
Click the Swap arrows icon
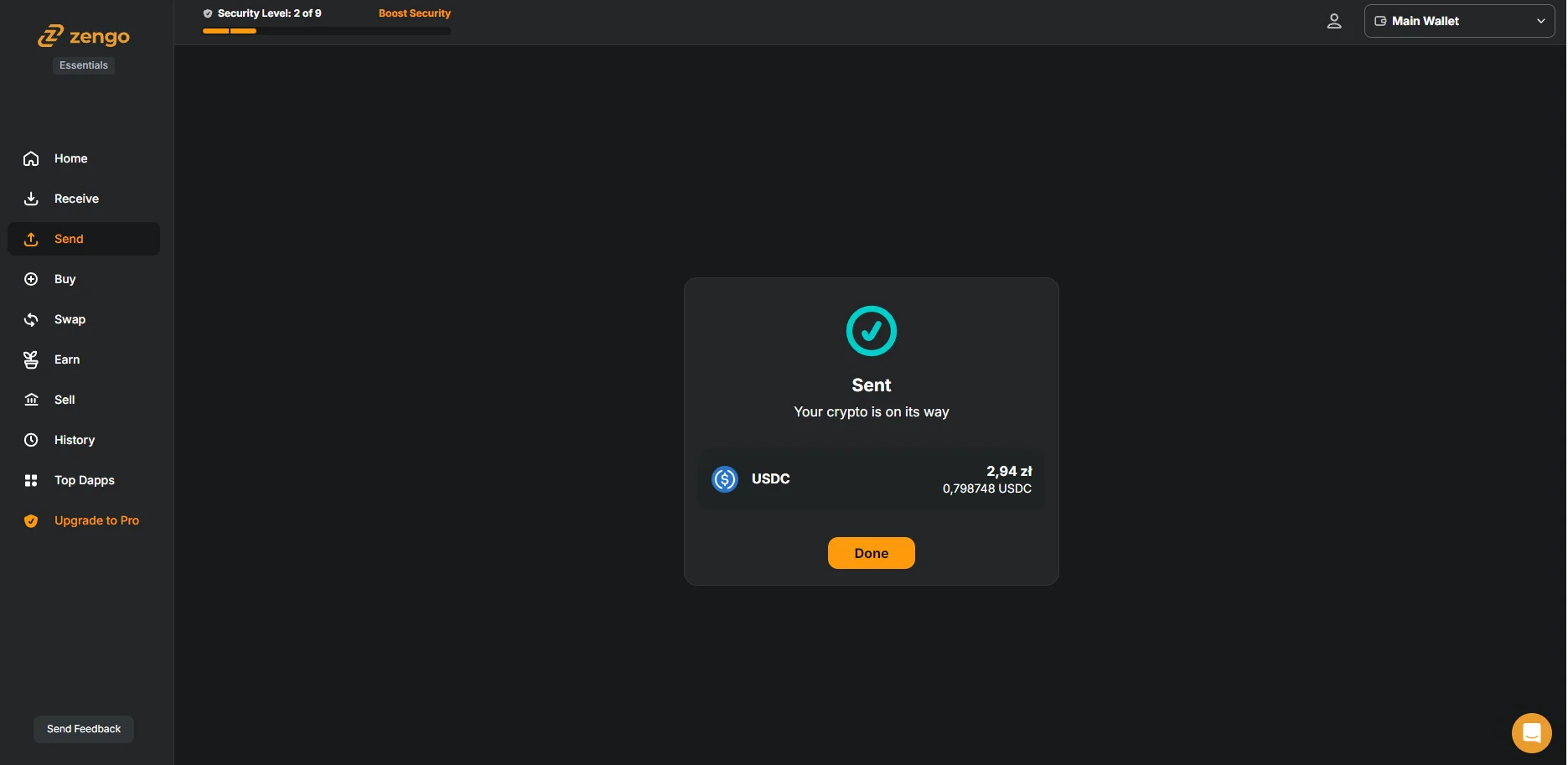(x=31, y=319)
